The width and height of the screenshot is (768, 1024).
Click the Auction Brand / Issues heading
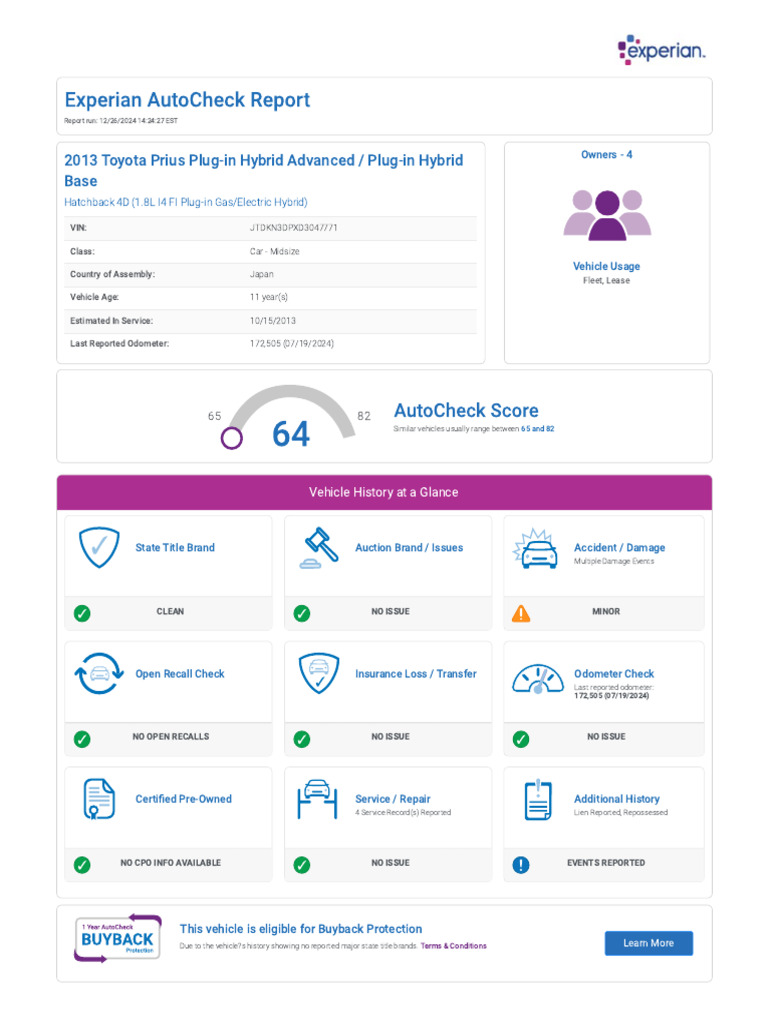(x=409, y=547)
